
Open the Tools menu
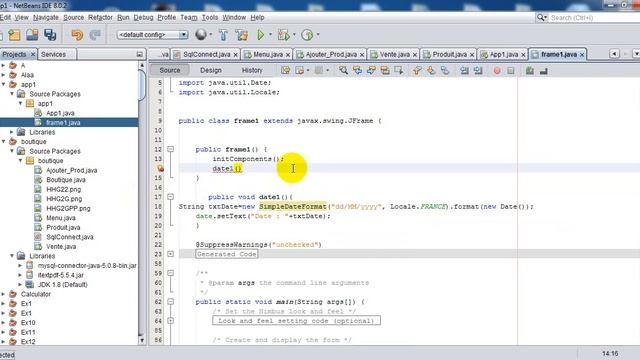tap(210, 18)
